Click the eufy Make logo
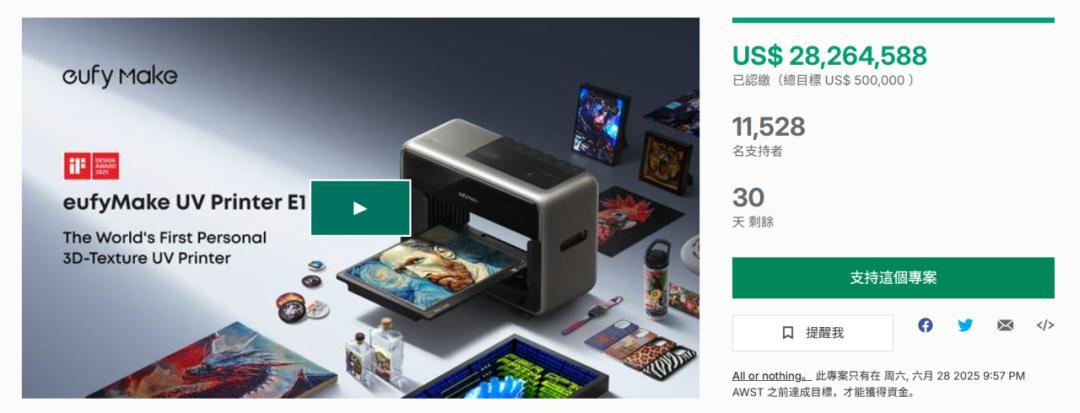 [x=120, y=76]
